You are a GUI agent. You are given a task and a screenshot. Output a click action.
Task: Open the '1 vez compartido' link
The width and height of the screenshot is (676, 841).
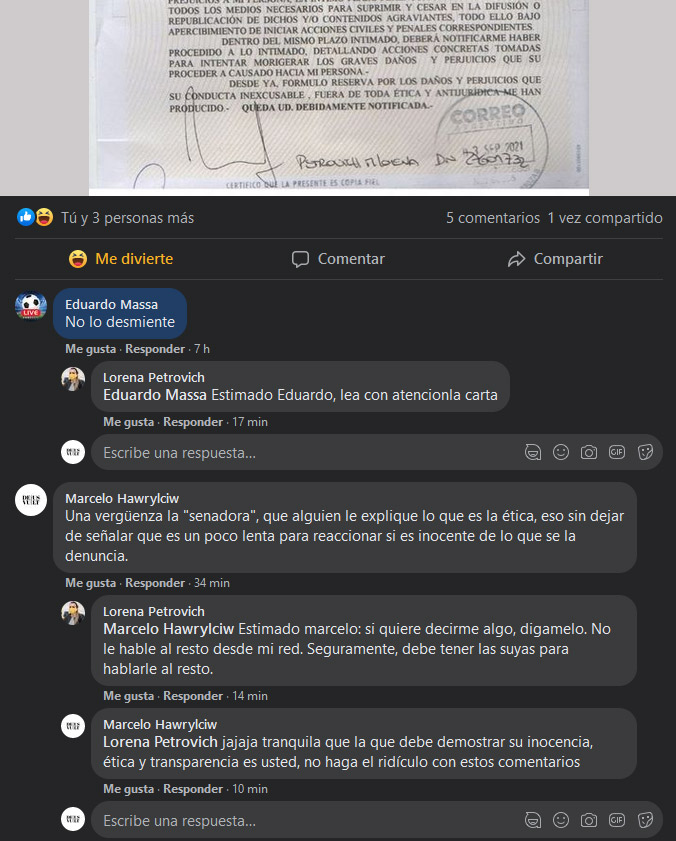point(605,218)
